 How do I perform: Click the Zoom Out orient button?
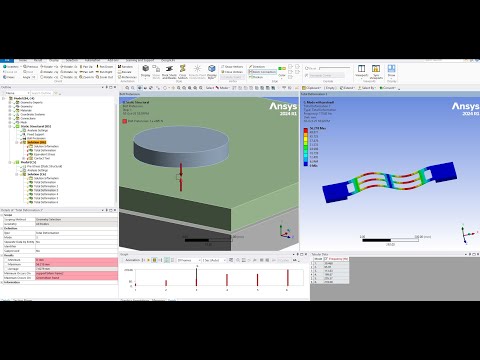(x=105, y=77)
